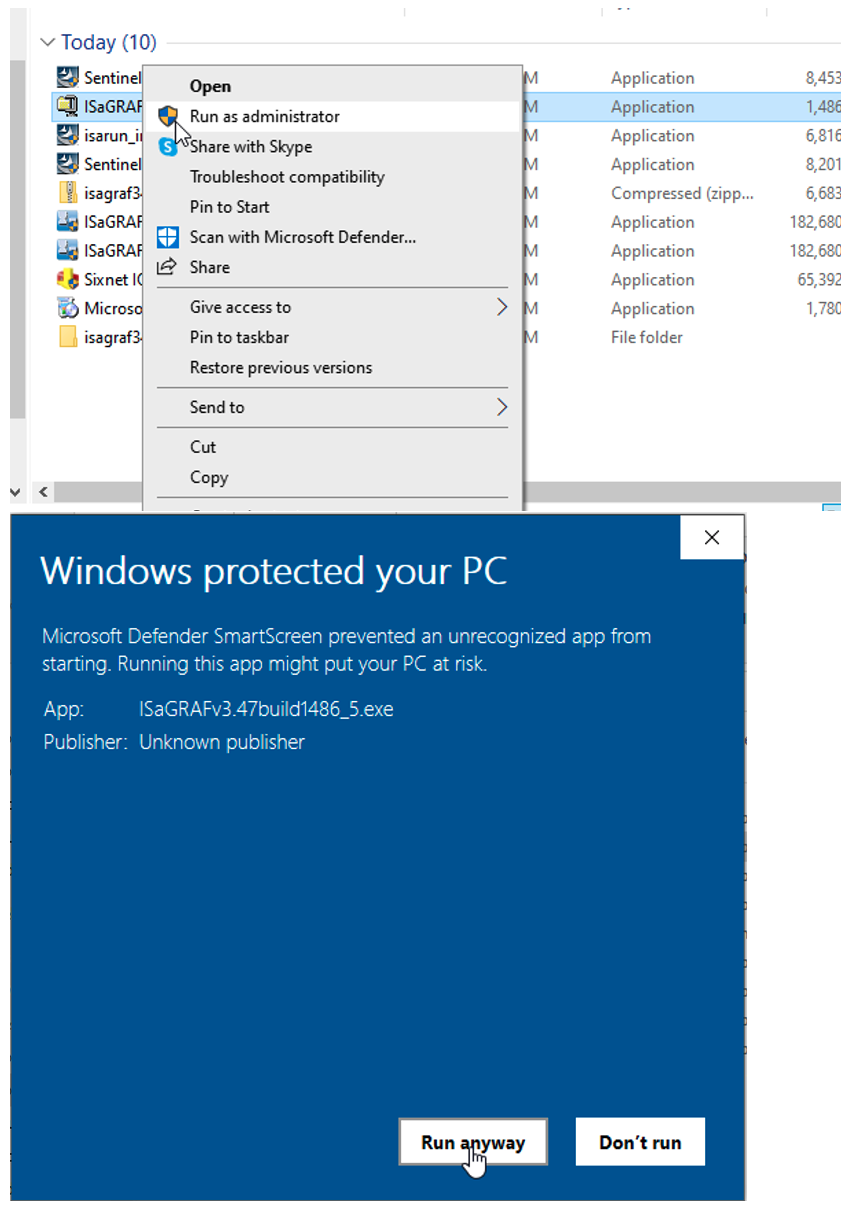Click the Sixnet IO application icon
850x1207 pixels.
[68, 279]
